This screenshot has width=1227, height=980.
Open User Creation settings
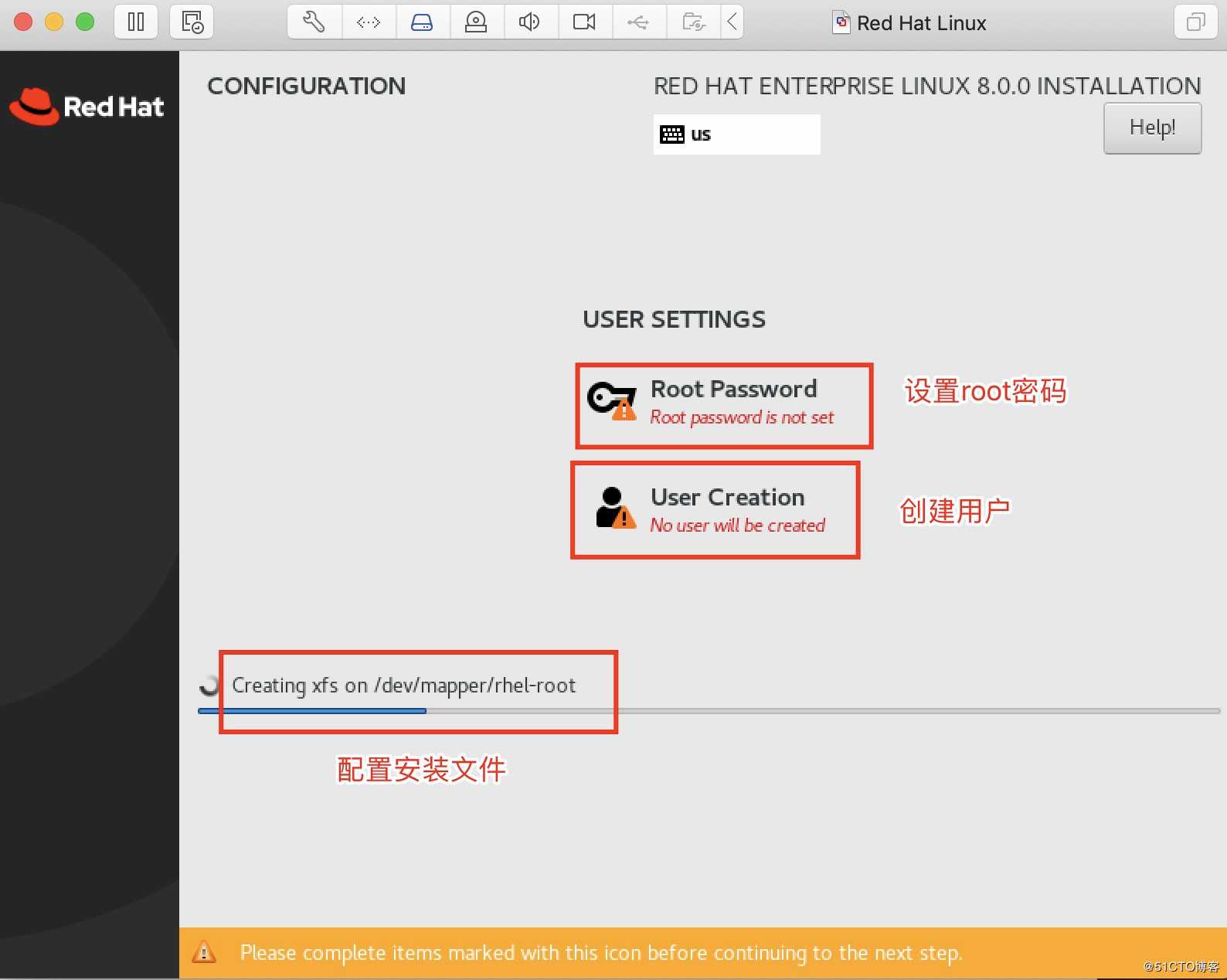[715, 510]
